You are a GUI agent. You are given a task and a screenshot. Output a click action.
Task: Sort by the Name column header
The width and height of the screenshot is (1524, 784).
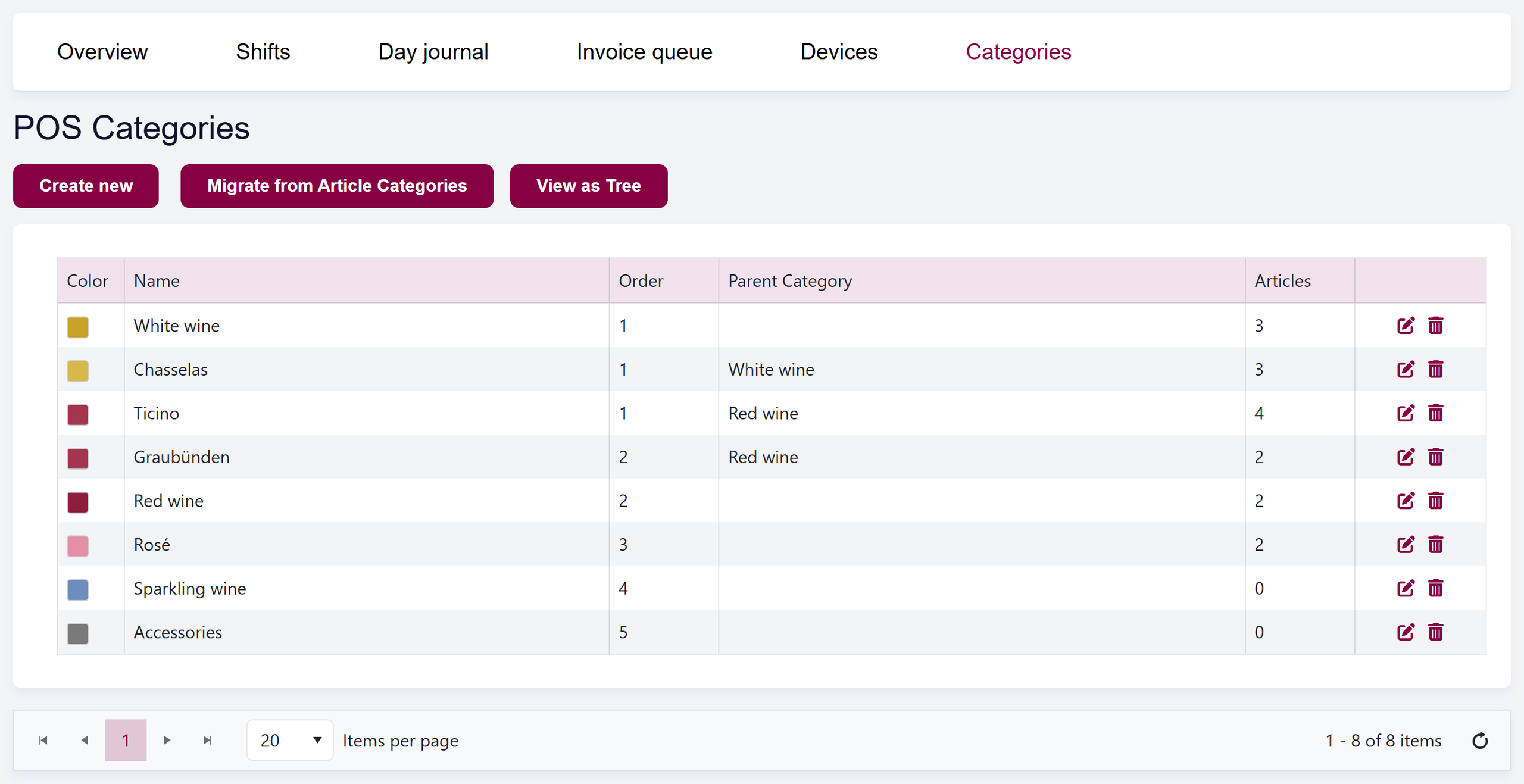pyautogui.click(x=366, y=280)
